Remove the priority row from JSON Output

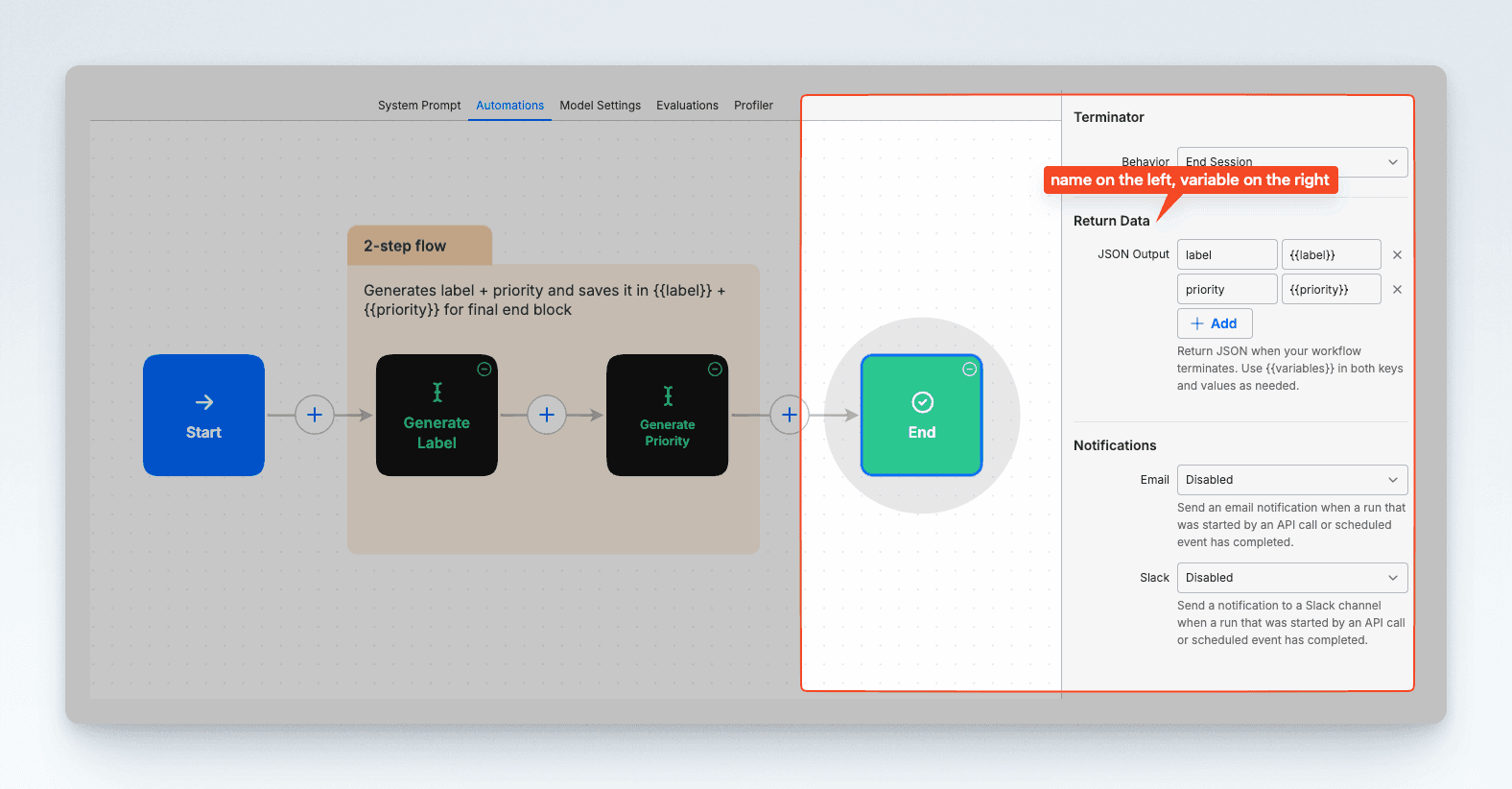[x=1397, y=290]
